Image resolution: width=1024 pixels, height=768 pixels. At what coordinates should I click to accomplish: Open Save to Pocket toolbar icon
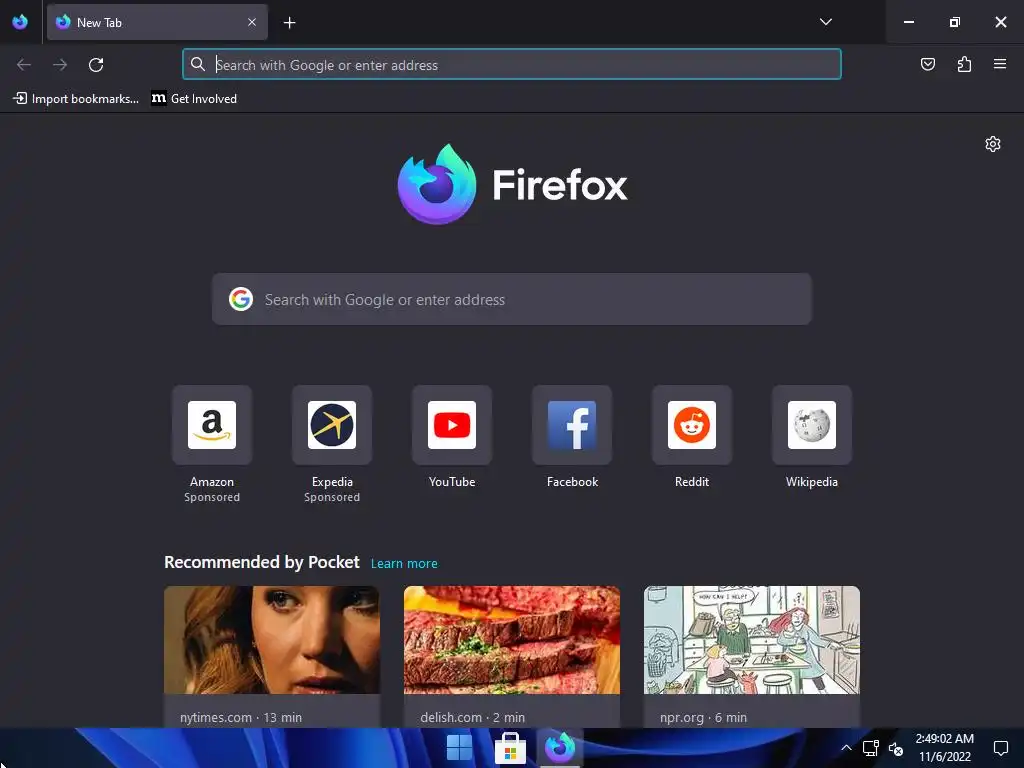pos(927,64)
